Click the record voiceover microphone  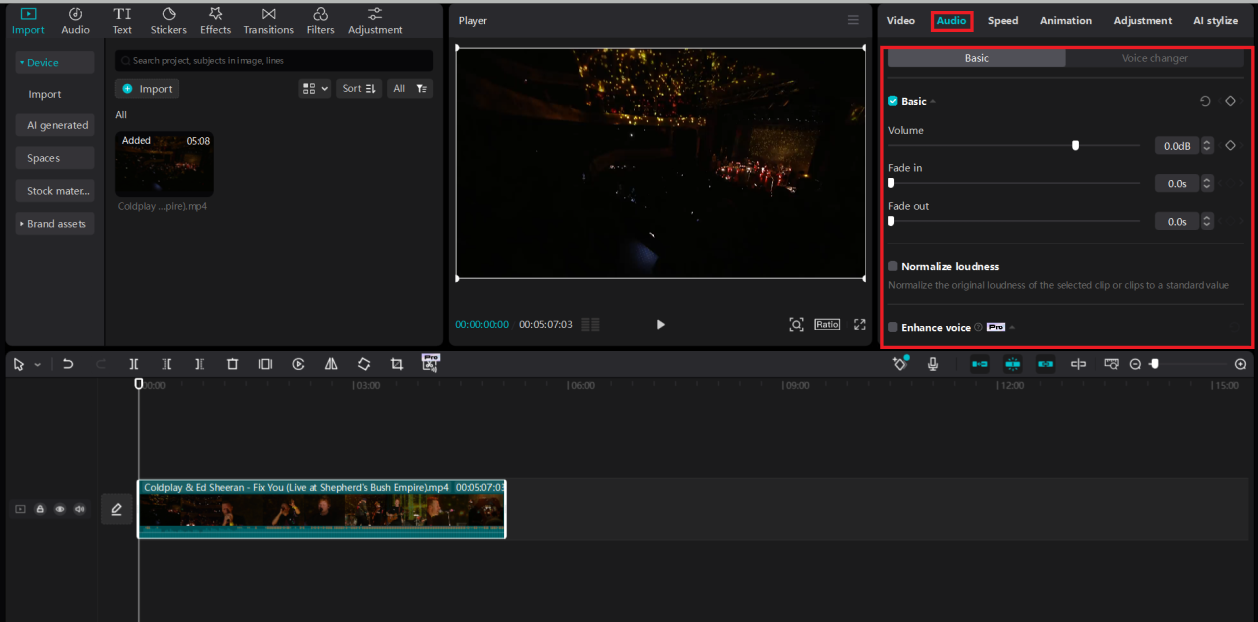point(933,365)
